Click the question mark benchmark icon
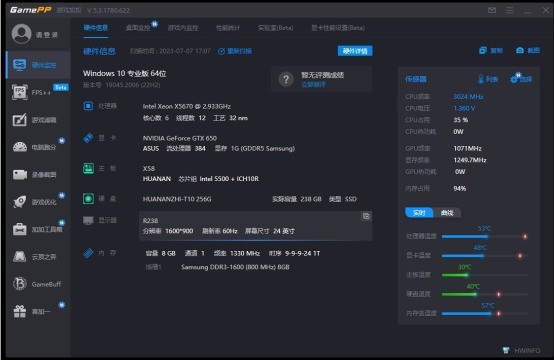554x360 pixels. click(x=286, y=79)
